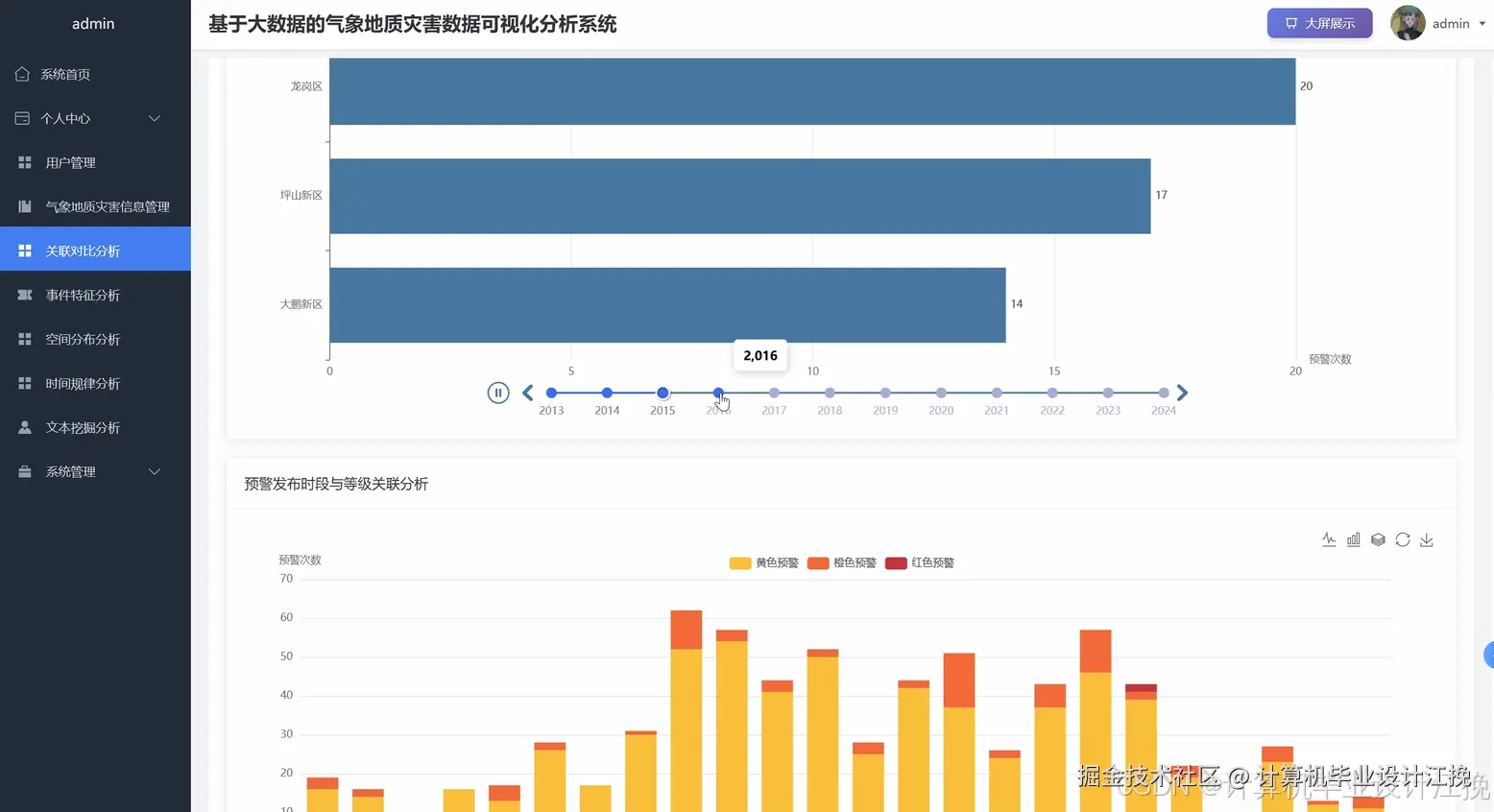The width and height of the screenshot is (1494, 812).
Task: Click the admin avatar picture
Action: (x=1408, y=23)
